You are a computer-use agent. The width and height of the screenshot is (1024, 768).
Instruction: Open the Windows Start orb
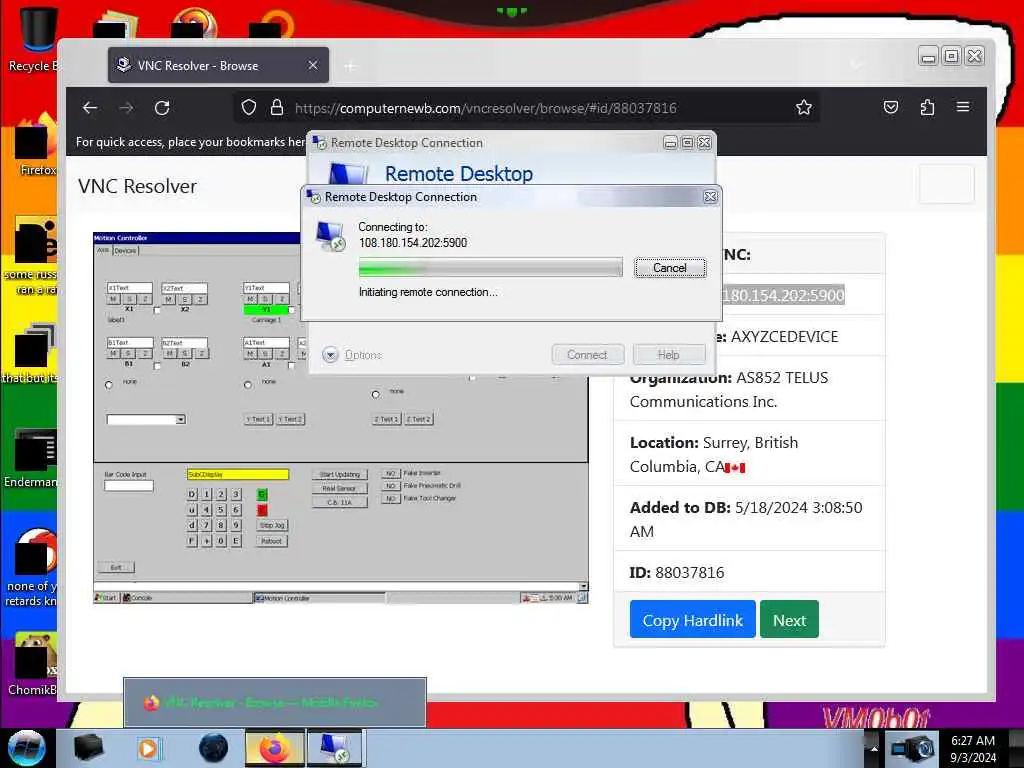tap(27, 748)
